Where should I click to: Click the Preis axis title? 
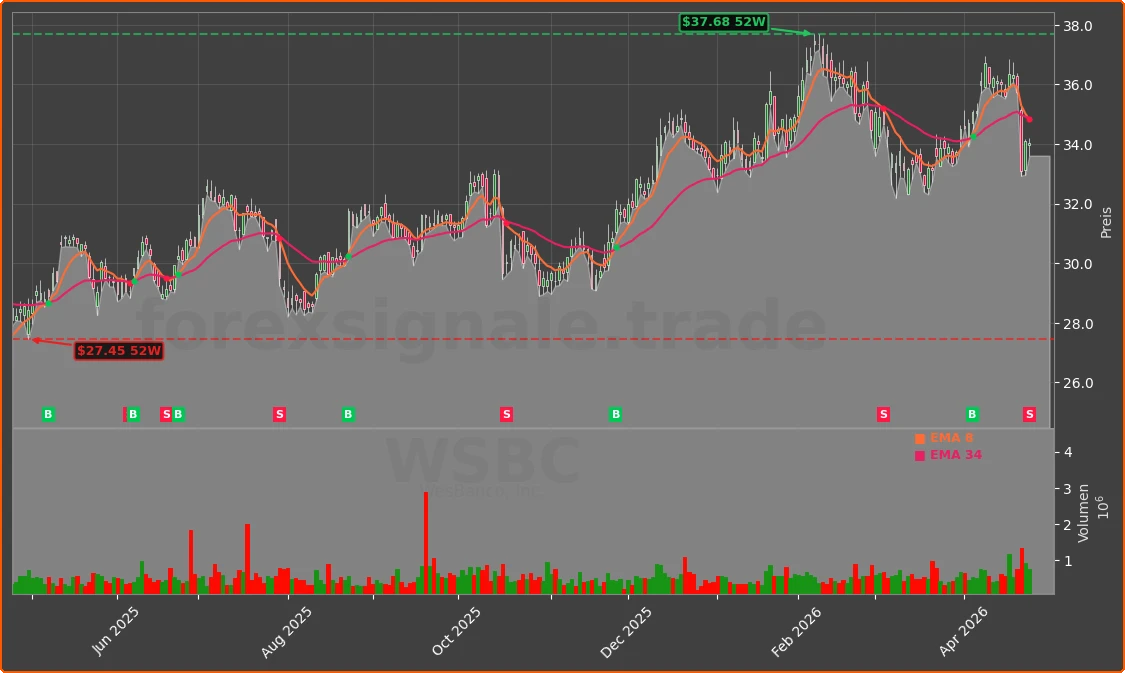pos(1106,222)
